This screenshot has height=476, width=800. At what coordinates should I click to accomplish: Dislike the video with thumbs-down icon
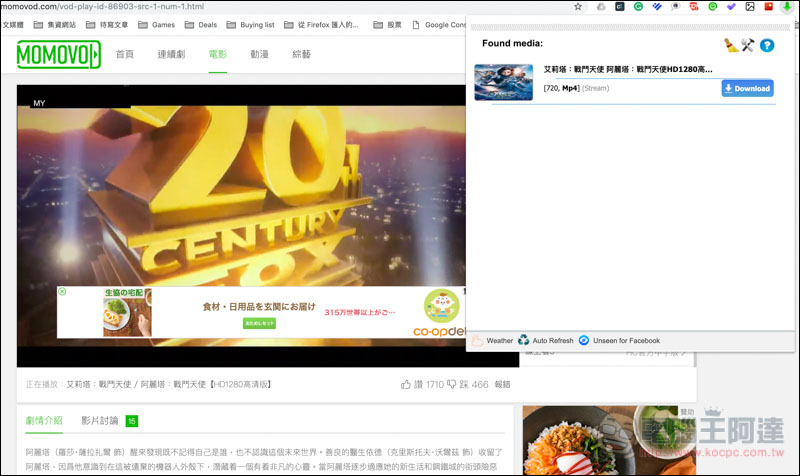click(x=452, y=384)
